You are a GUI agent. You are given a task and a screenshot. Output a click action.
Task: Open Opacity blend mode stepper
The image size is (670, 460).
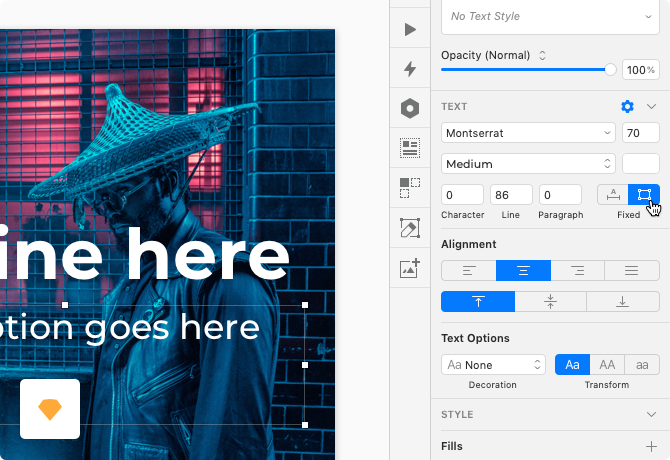click(x=542, y=56)
